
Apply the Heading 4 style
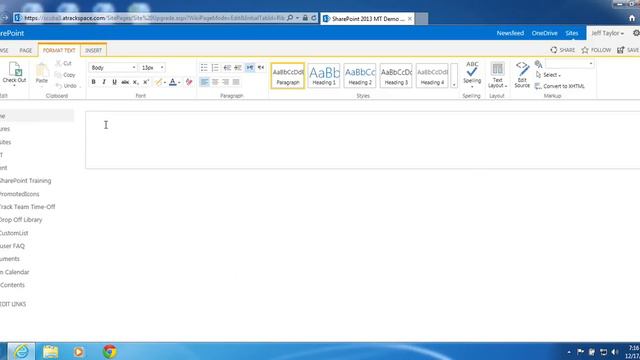click(x=432, y=76)
